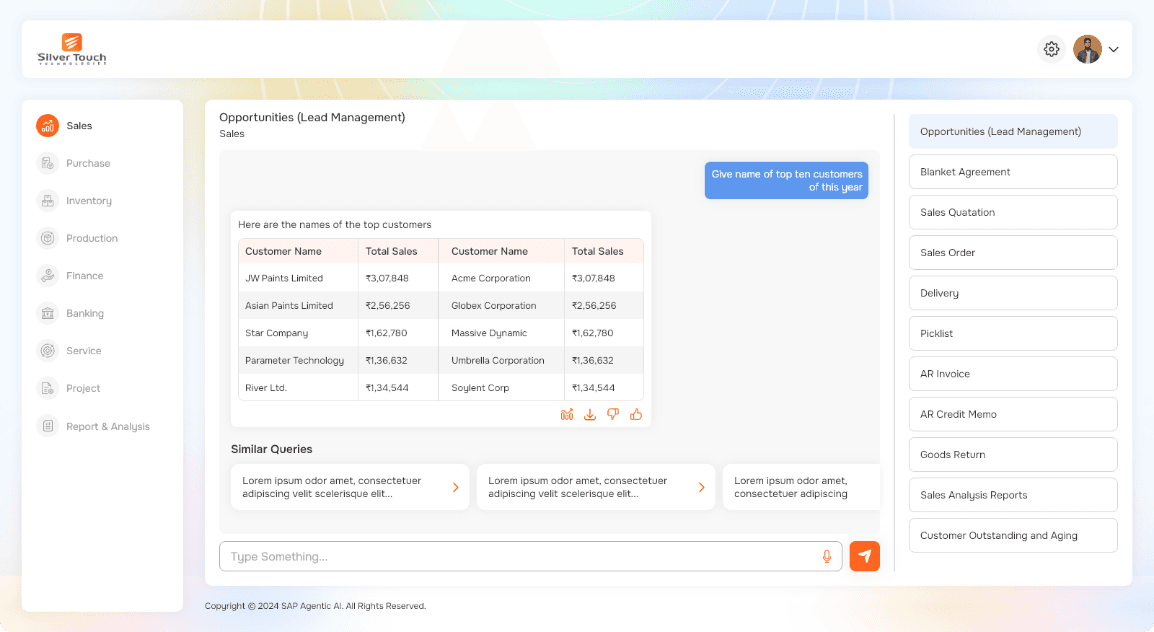
Task: Give thumbs up to the response
Action: coord(636,415)
